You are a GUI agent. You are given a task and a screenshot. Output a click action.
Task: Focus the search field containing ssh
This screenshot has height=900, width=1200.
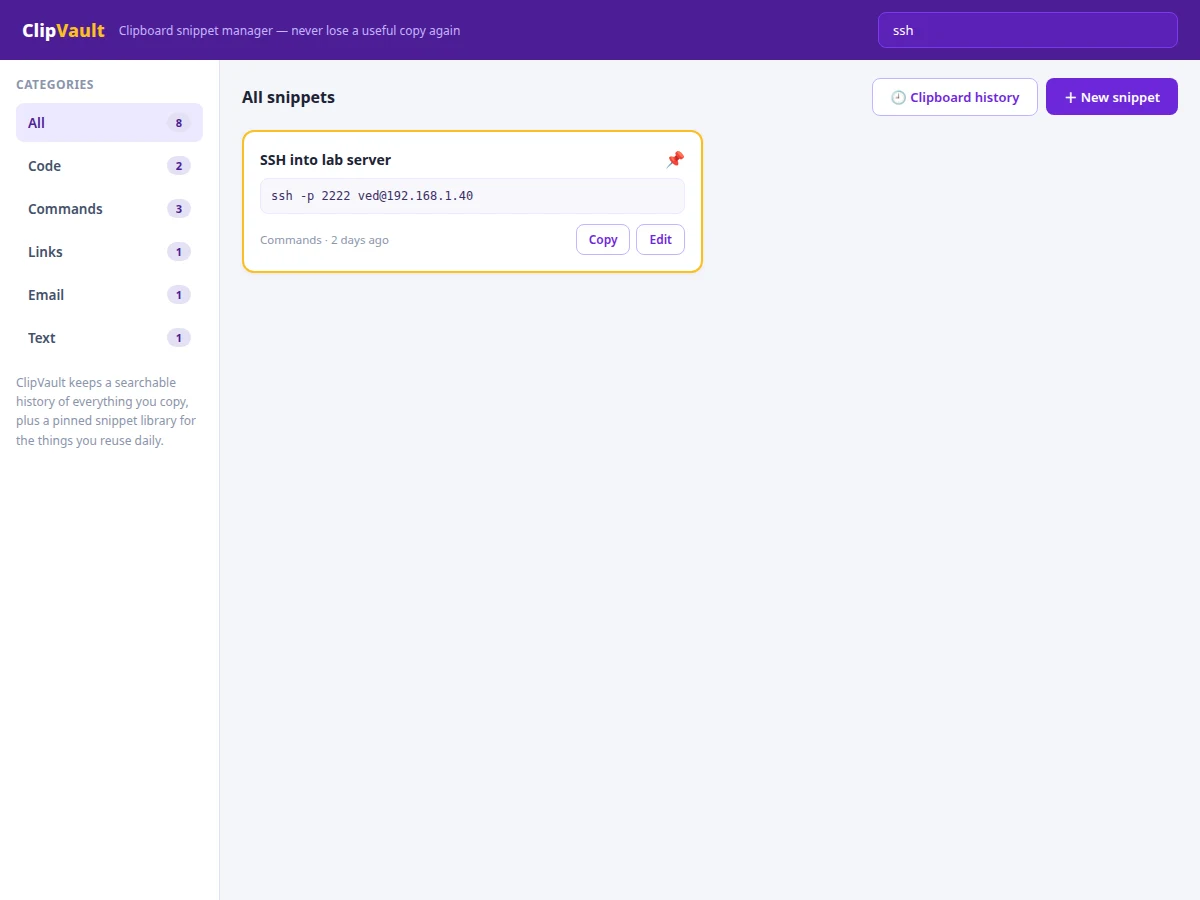pyautogui.click(x=1028, y=30)
